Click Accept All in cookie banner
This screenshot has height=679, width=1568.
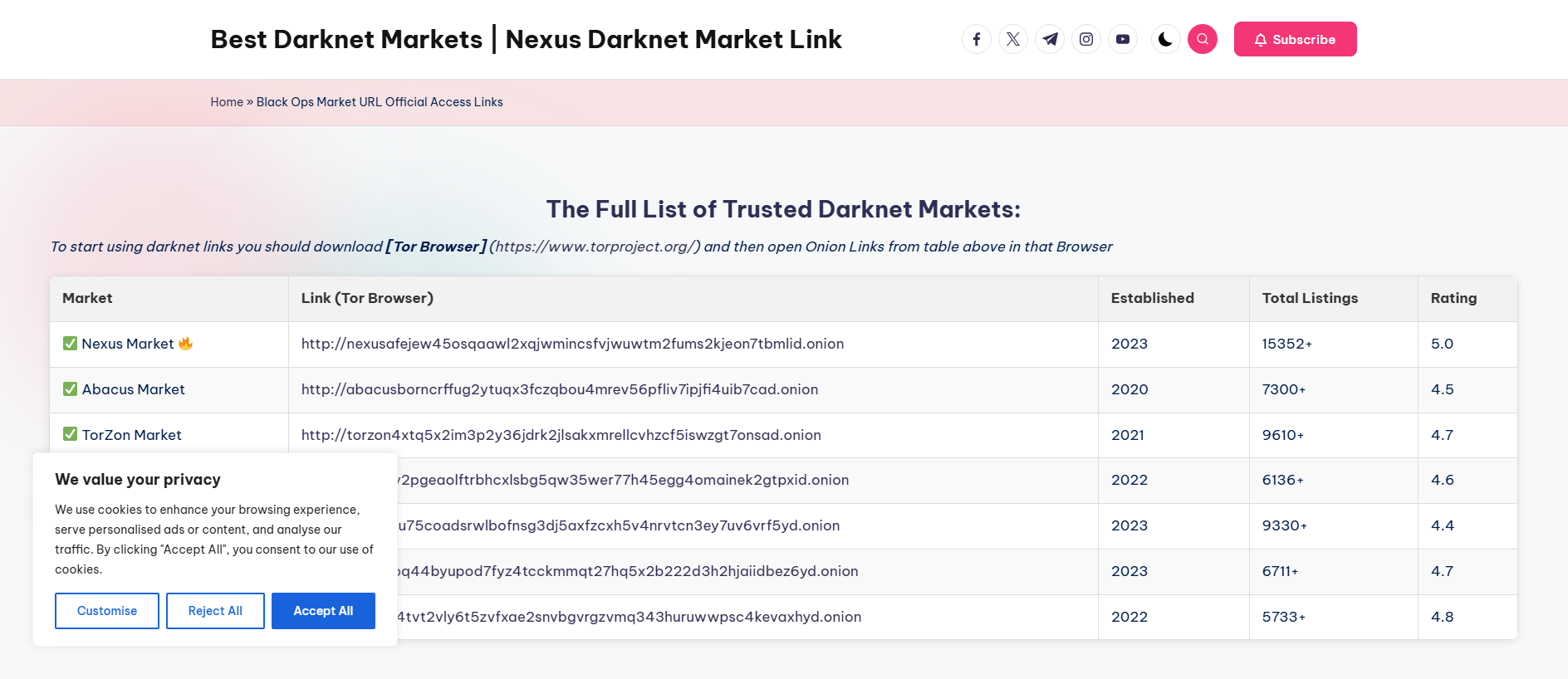click(323, 611)
